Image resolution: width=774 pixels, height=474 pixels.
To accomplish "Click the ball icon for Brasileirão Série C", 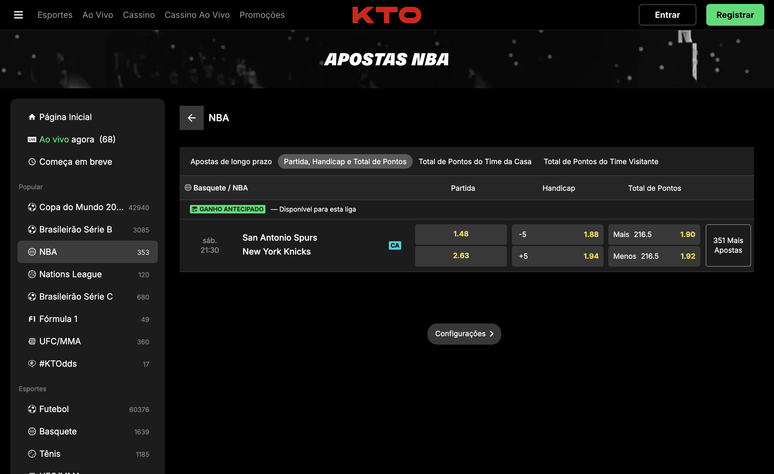I will pyautogui.click(x=32, y=297).
